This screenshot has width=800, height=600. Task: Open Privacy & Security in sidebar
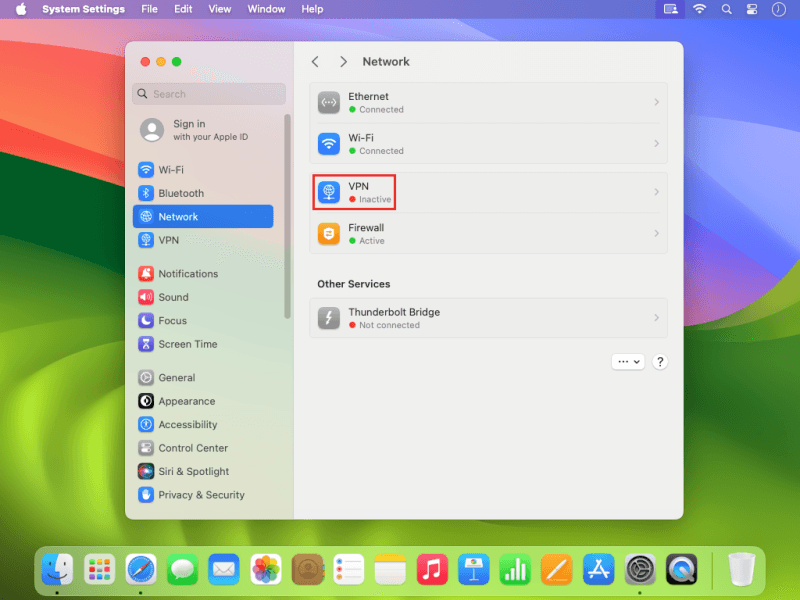(200, 495)
